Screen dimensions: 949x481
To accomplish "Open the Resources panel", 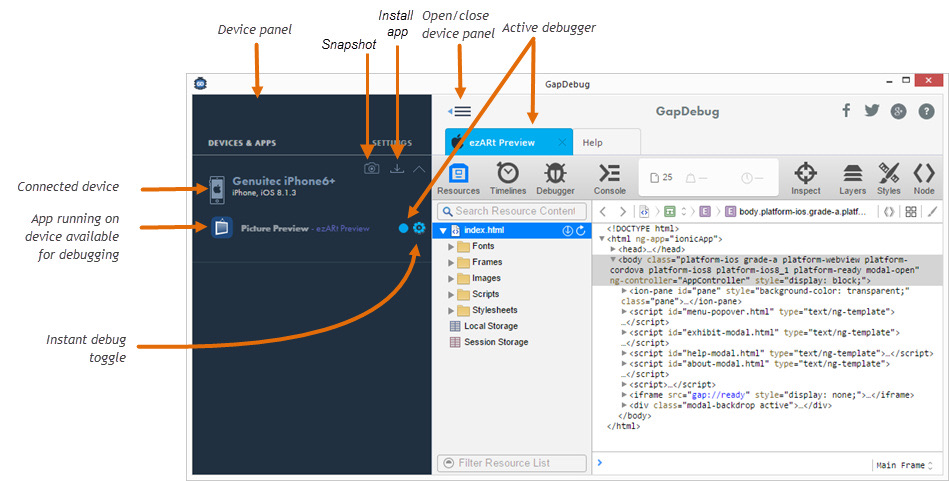I will [458, 178].
